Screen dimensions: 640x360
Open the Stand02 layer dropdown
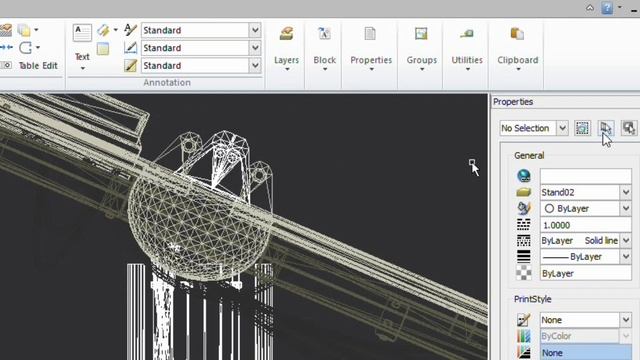click(x=626, y=192)
